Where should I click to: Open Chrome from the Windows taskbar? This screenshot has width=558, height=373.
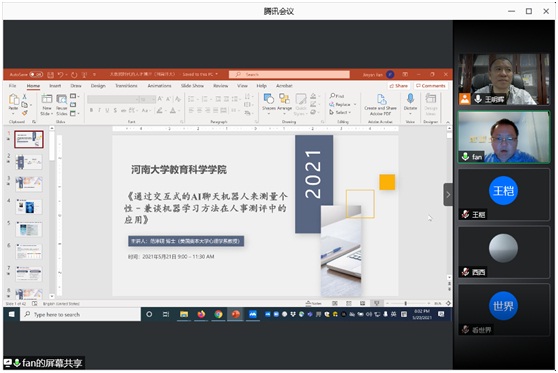(218, 314)
